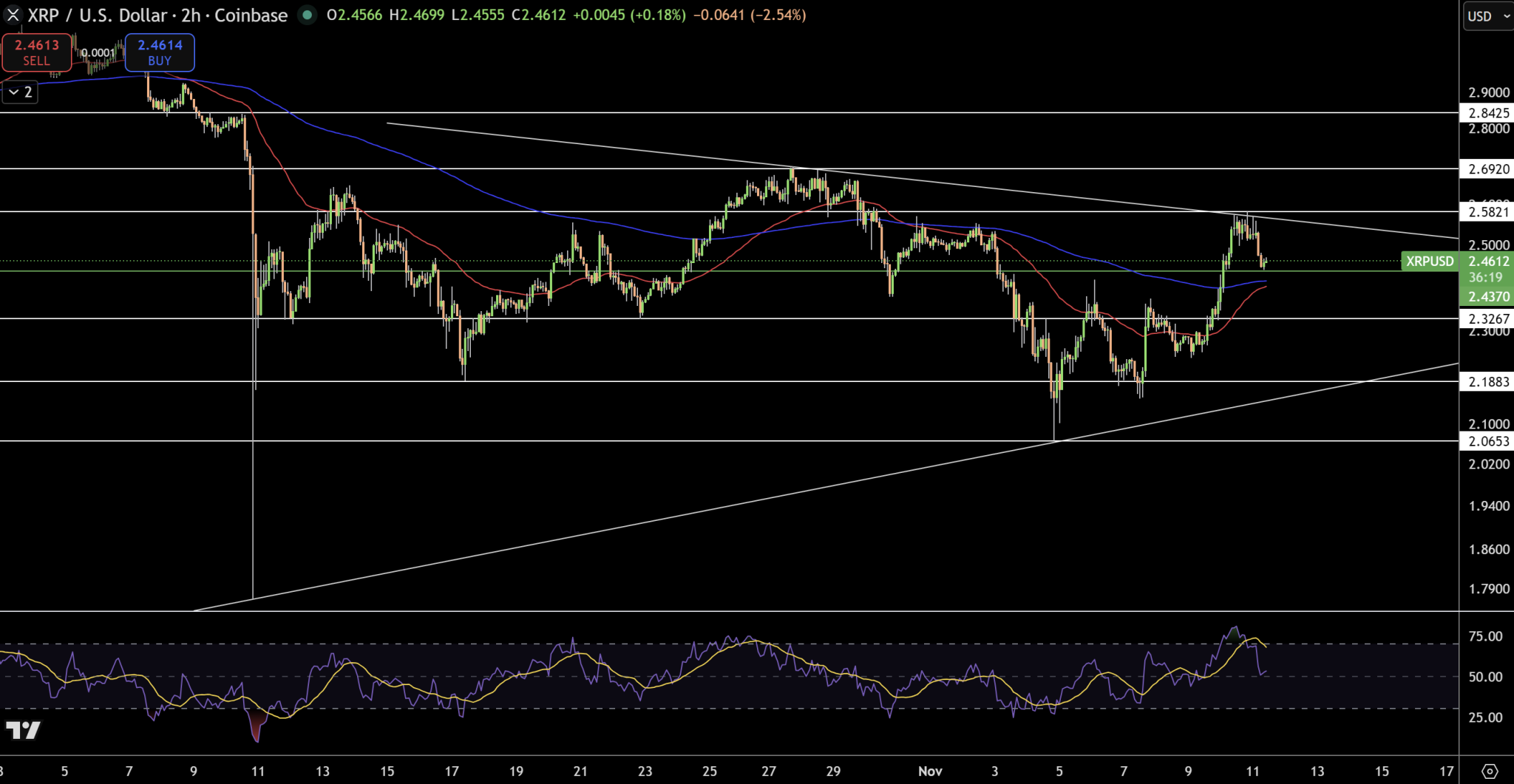Click the green market status dot
The width and height of the screenshot is (1514, 784).
307,15
